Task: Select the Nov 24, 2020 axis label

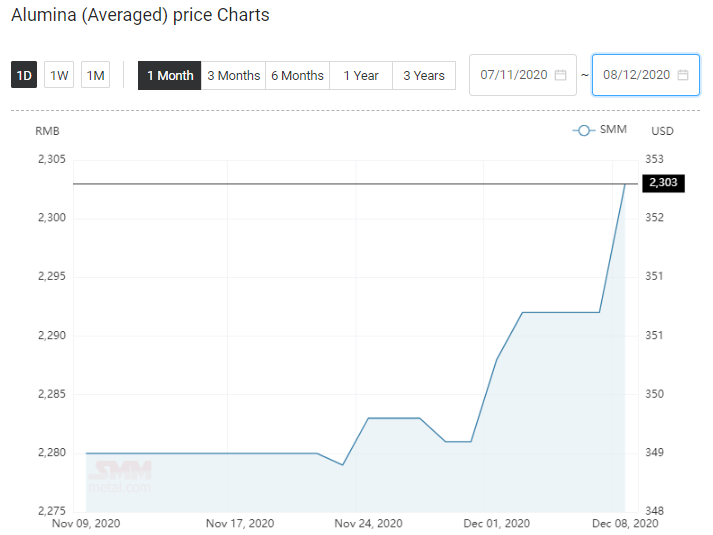Action: pyautogui.click(x=368, y=524)
